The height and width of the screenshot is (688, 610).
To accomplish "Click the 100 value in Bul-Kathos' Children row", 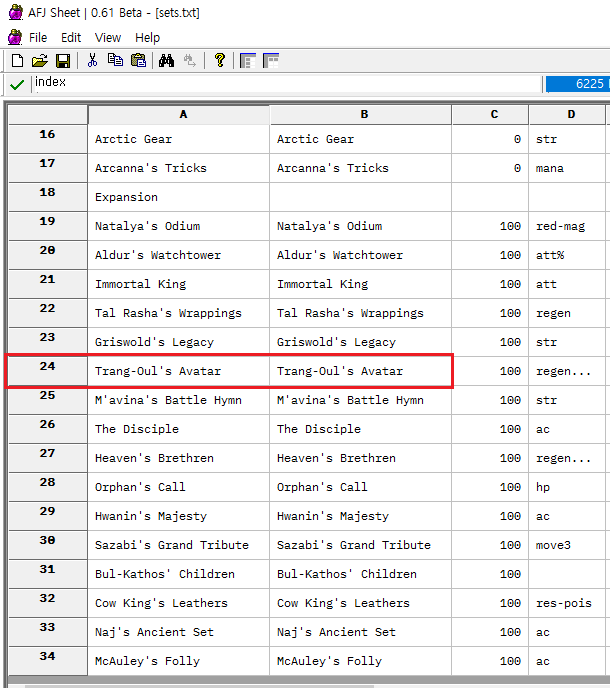I will [490, 574].
